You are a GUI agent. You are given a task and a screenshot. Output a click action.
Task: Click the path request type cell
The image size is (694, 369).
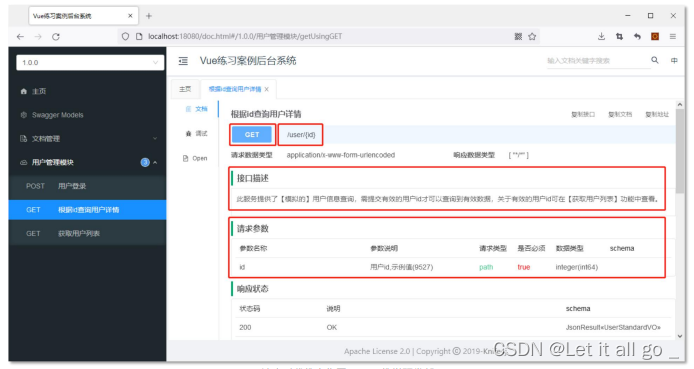coord(486,267)
